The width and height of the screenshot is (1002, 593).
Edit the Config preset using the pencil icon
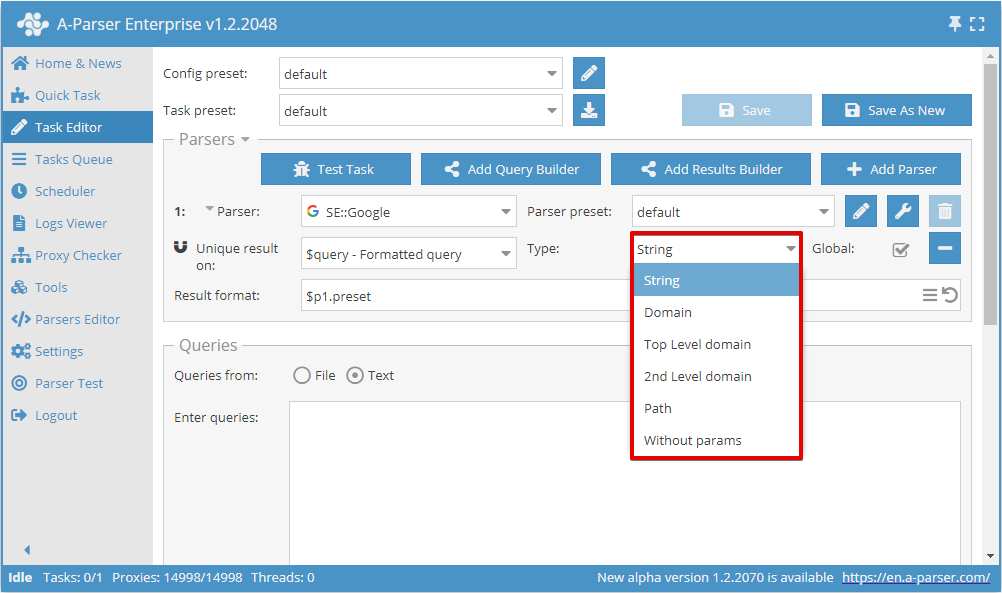tap(588, 73)
